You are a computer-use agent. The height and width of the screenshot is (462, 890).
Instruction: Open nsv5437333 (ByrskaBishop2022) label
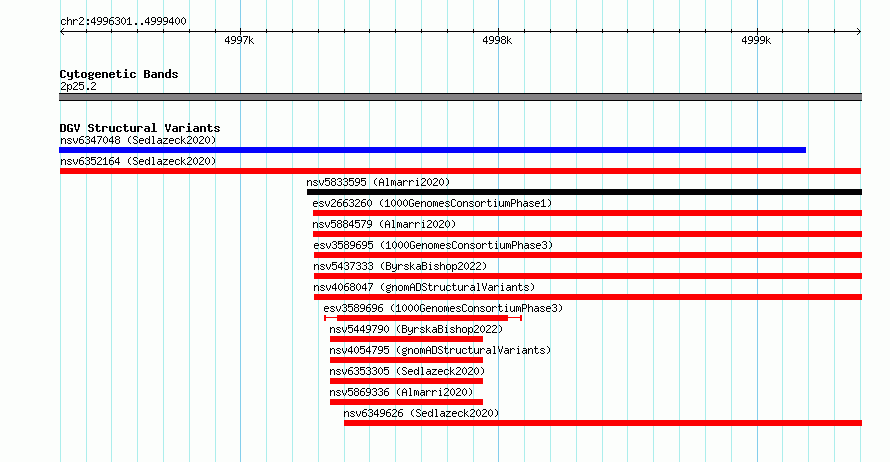pyautogui.click(x=400, y=266)
